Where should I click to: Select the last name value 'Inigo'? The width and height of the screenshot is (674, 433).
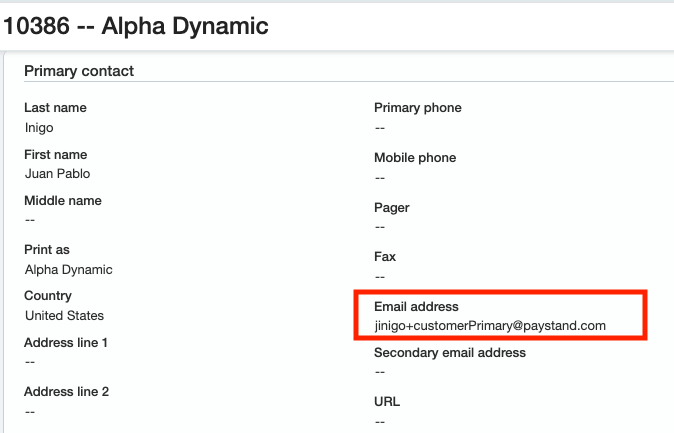coord(39,128)
